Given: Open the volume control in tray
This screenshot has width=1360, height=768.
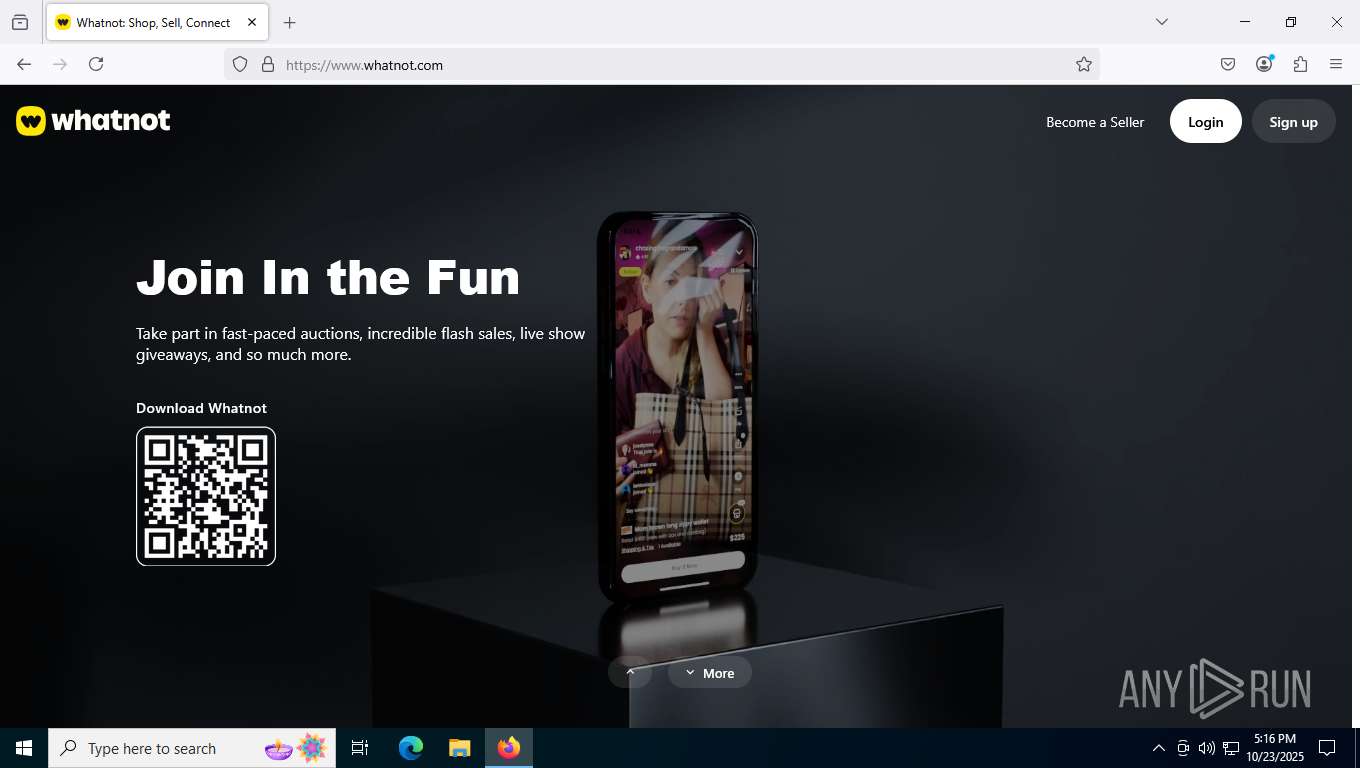Looking at the screenshot, I should click(1207, 748).
